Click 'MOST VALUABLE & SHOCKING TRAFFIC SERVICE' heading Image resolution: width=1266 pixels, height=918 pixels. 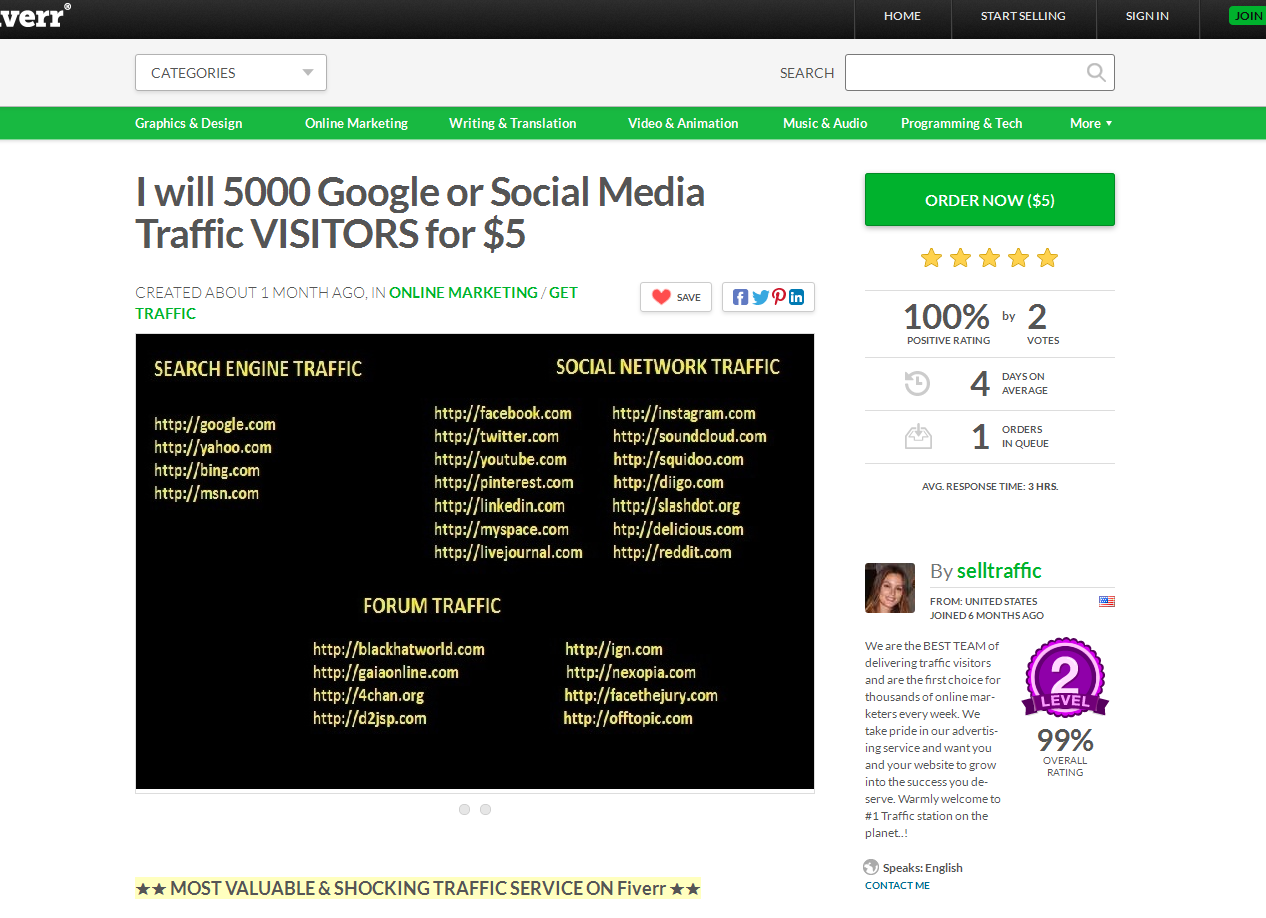(418, 888)
